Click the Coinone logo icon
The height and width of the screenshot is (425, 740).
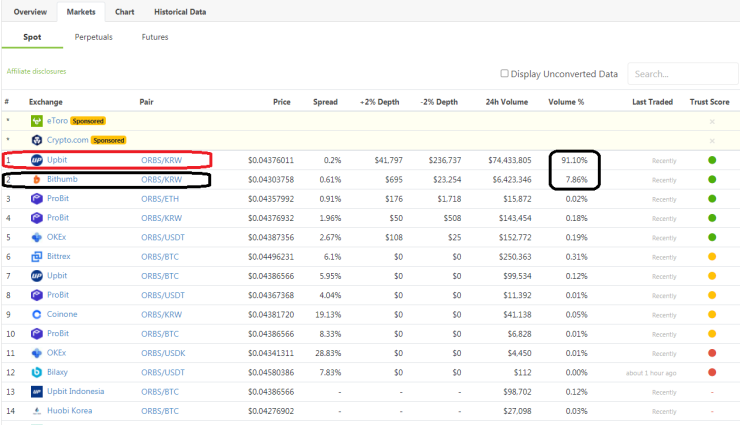point(36,315)
